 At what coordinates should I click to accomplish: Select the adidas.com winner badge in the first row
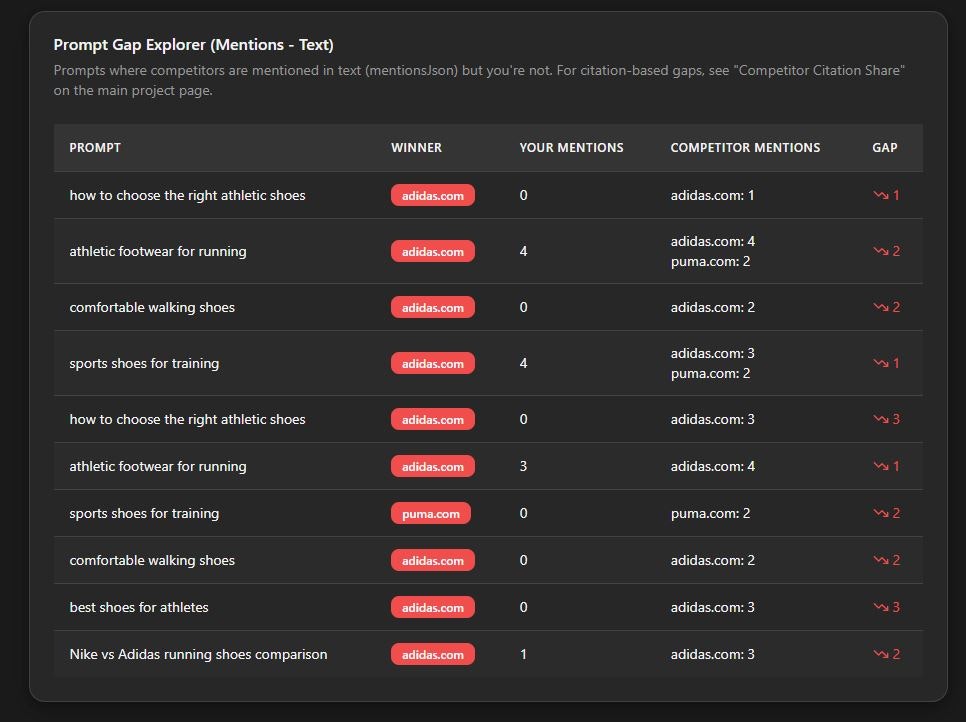click(x=432, y=195)
